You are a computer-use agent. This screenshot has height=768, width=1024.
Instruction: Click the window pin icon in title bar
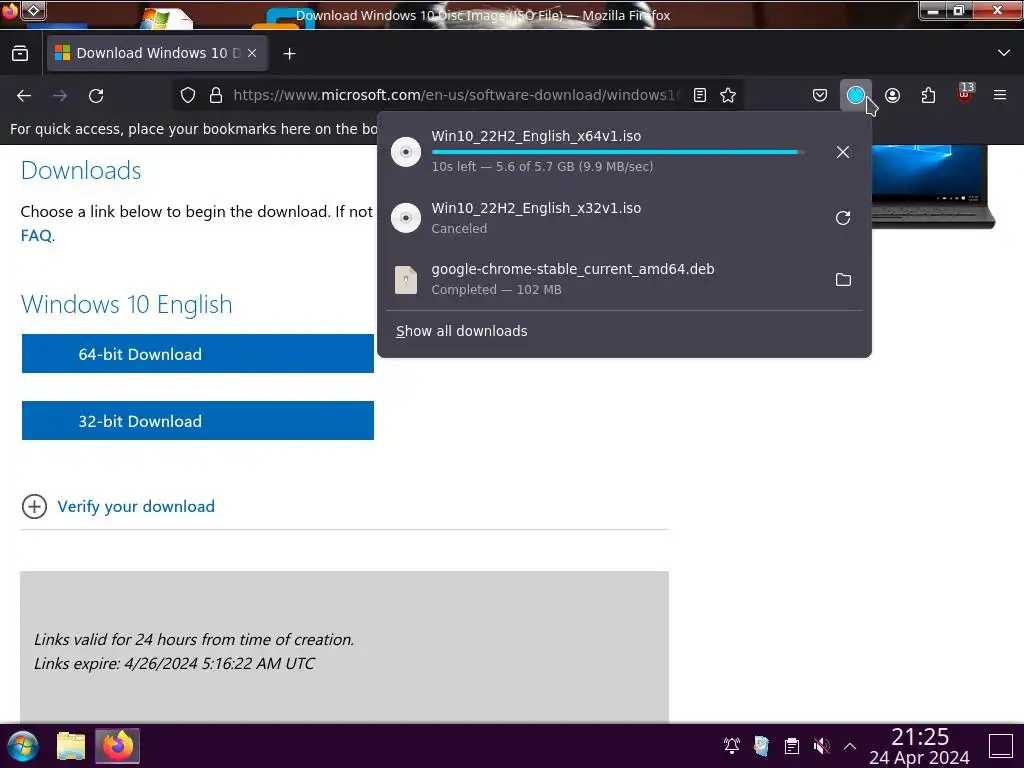34,10
